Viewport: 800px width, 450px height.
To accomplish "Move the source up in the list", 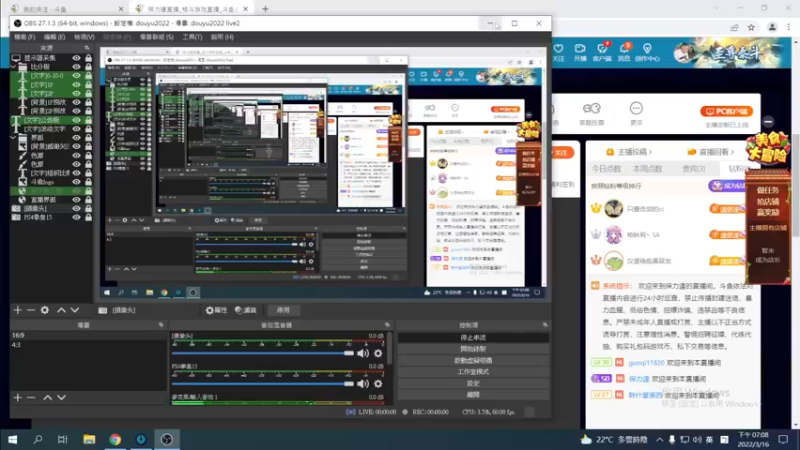I will 61,310.
